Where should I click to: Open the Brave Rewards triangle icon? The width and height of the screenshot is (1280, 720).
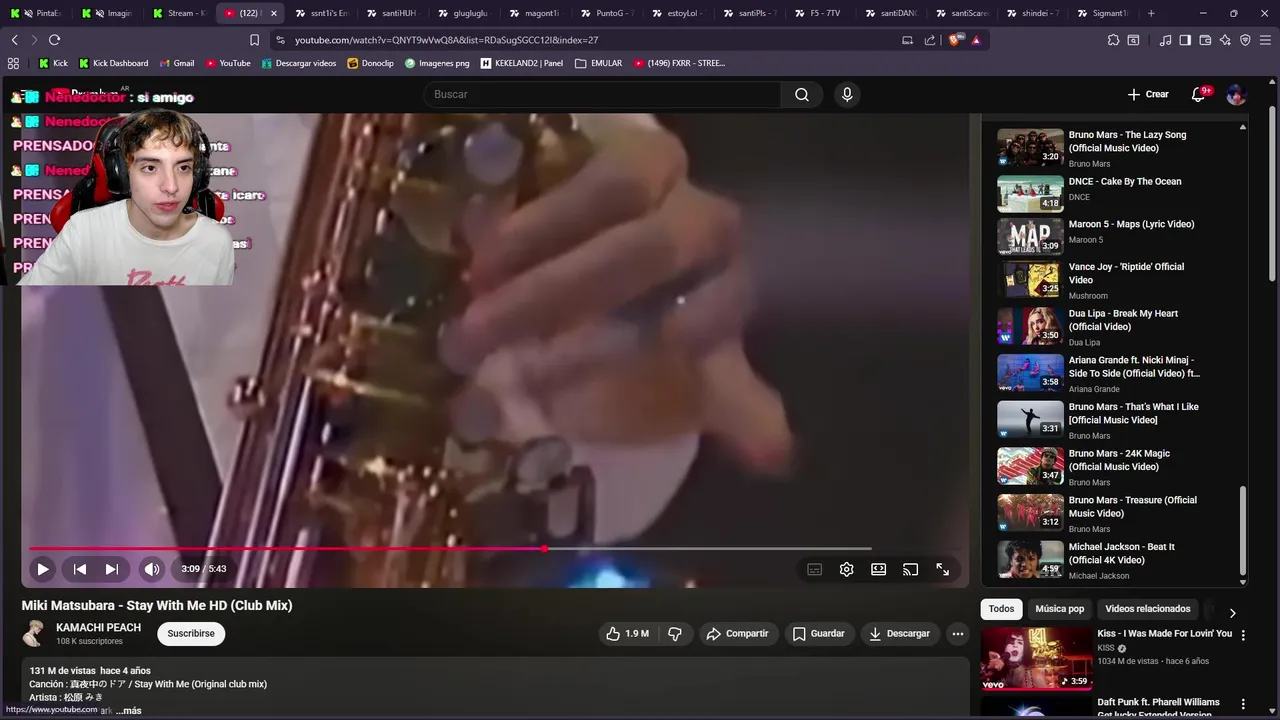tap(976, 40)
